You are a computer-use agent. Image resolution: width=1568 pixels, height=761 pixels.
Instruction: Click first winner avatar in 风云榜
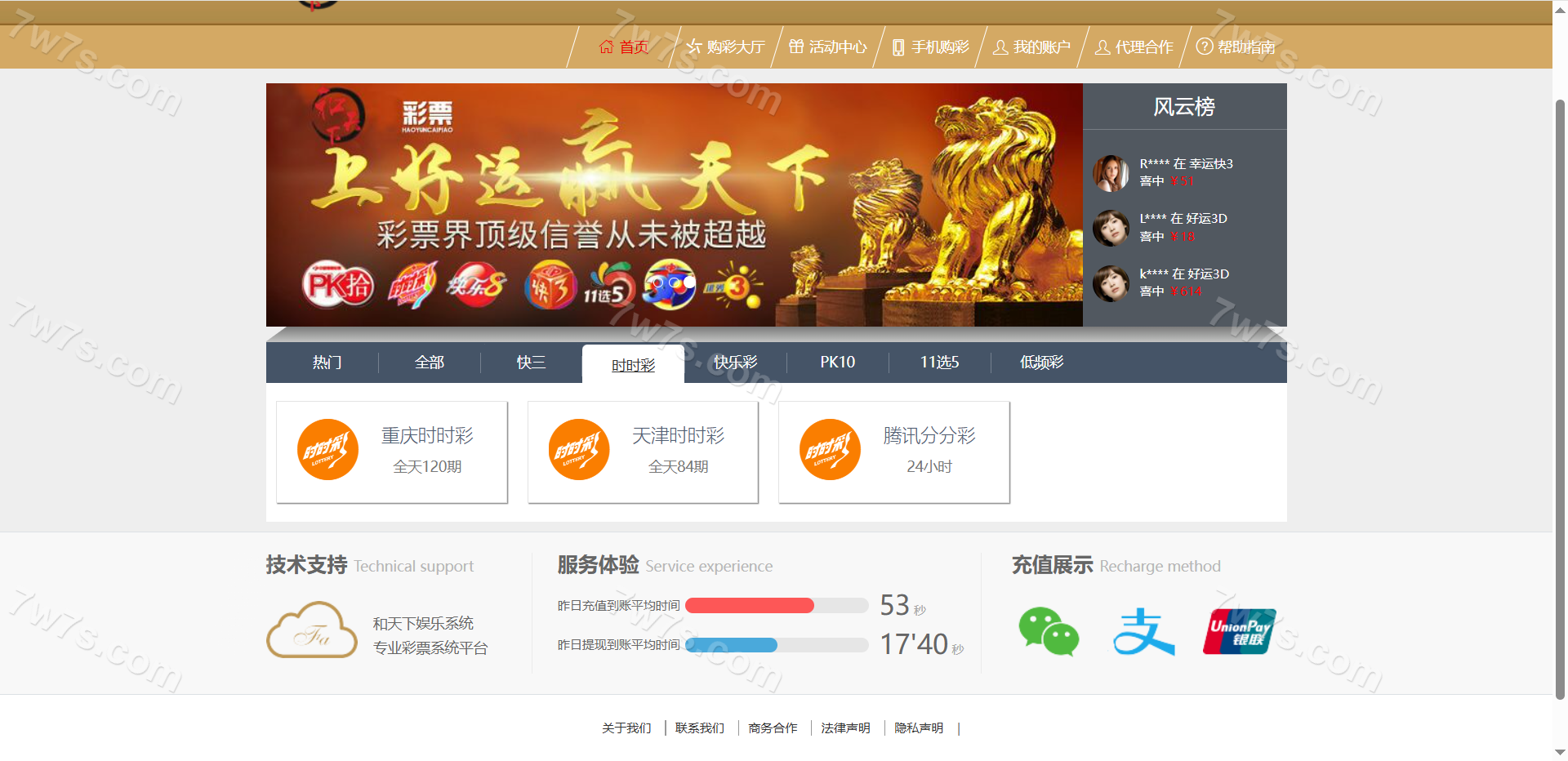1111,173
